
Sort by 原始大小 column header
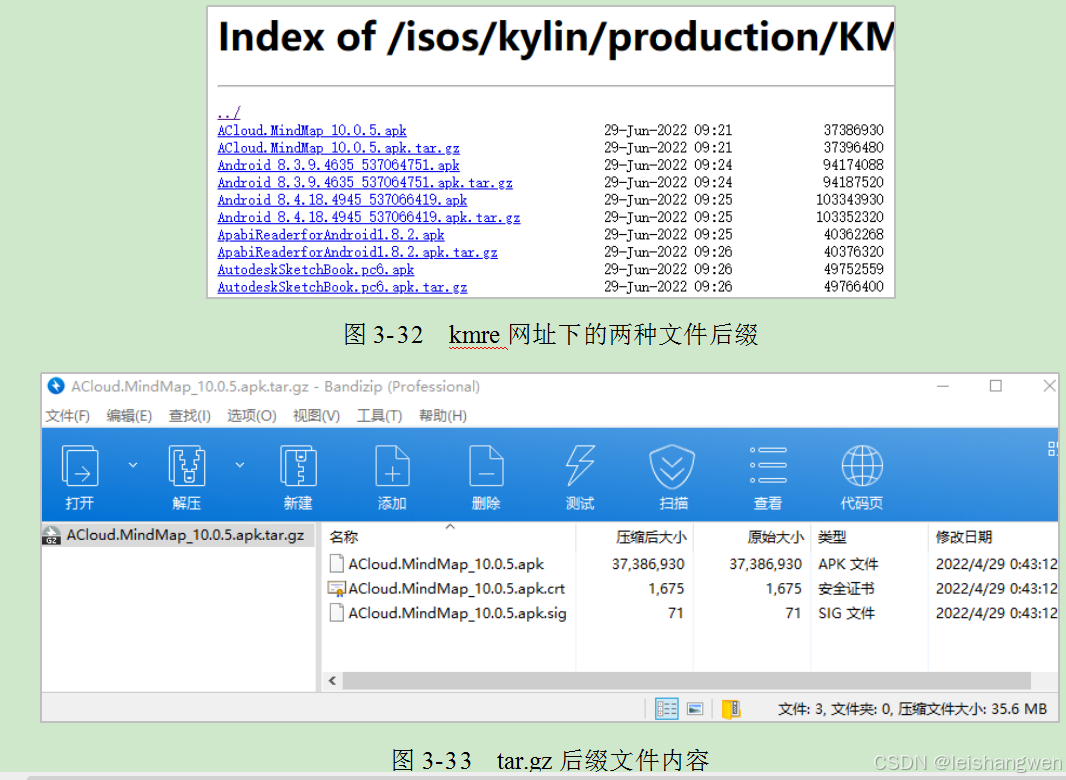(x=752, y=537)
